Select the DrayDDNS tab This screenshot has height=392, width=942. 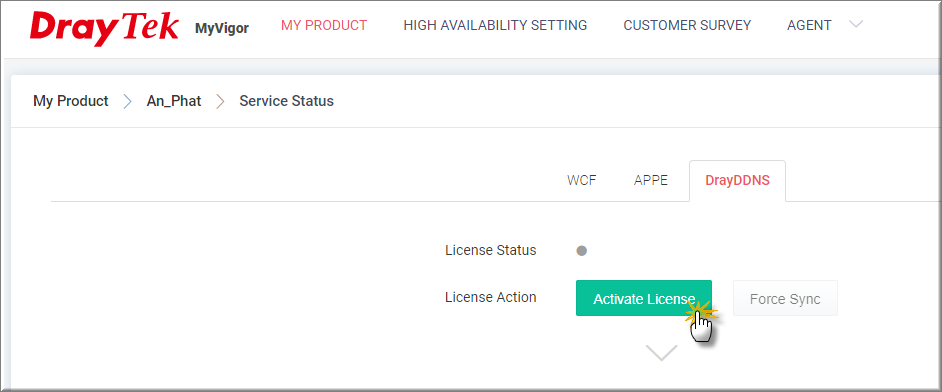(x=737, y=181)
